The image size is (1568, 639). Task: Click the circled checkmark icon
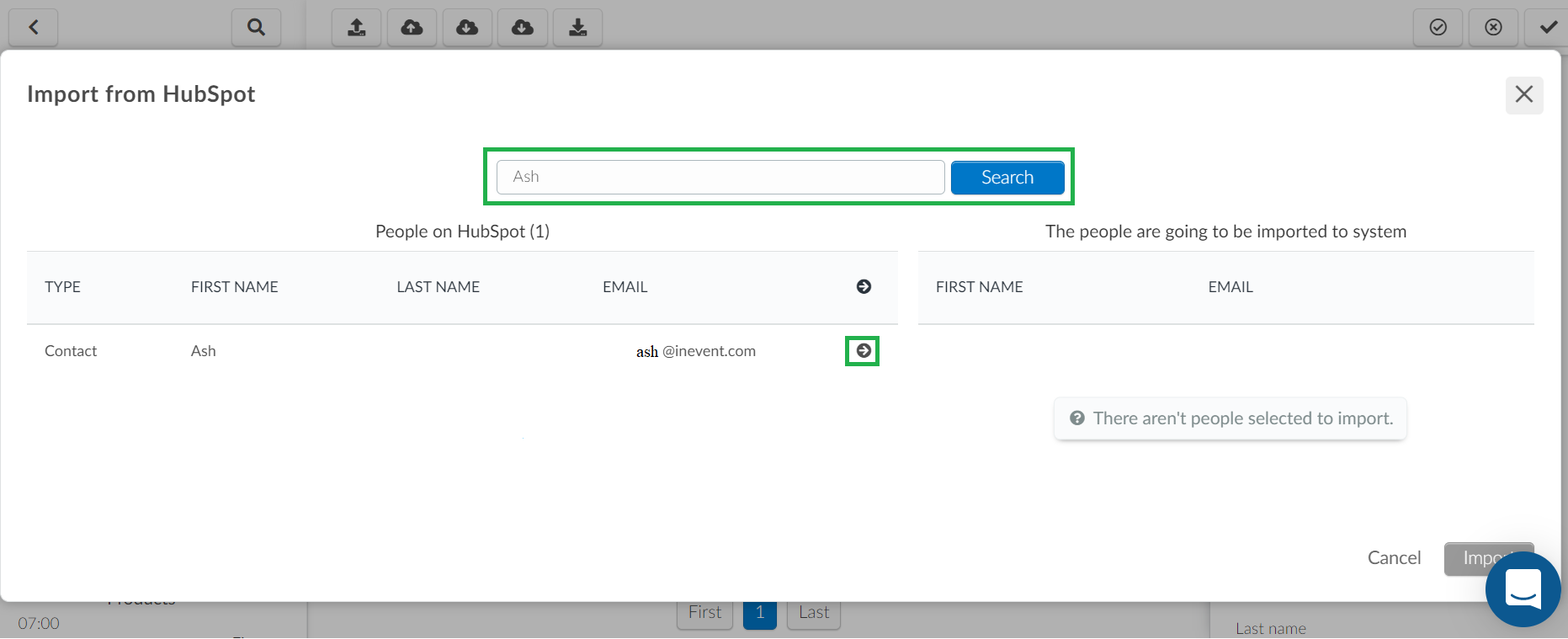1438,28
